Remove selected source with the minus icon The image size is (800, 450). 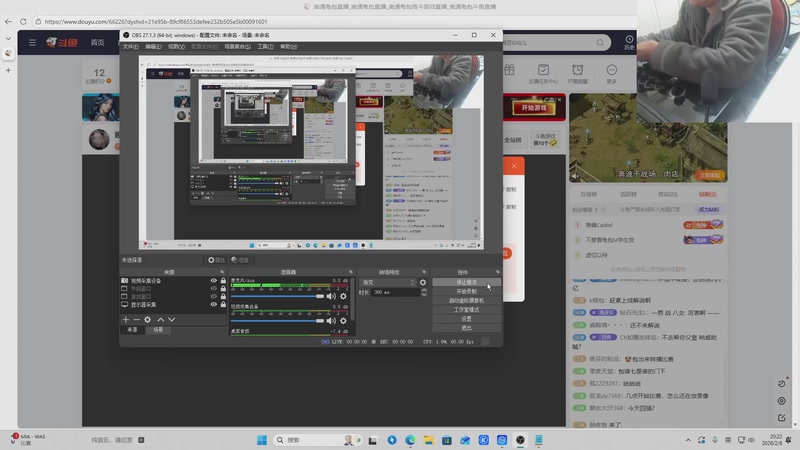136,319
